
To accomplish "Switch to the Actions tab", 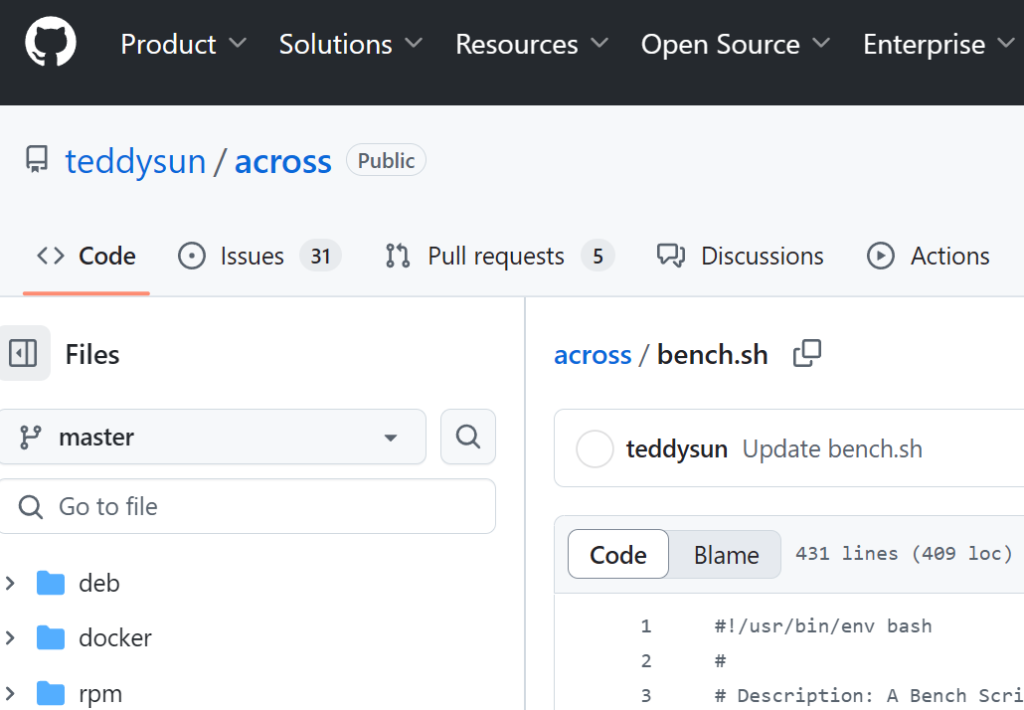I will [x=928, y=256].
